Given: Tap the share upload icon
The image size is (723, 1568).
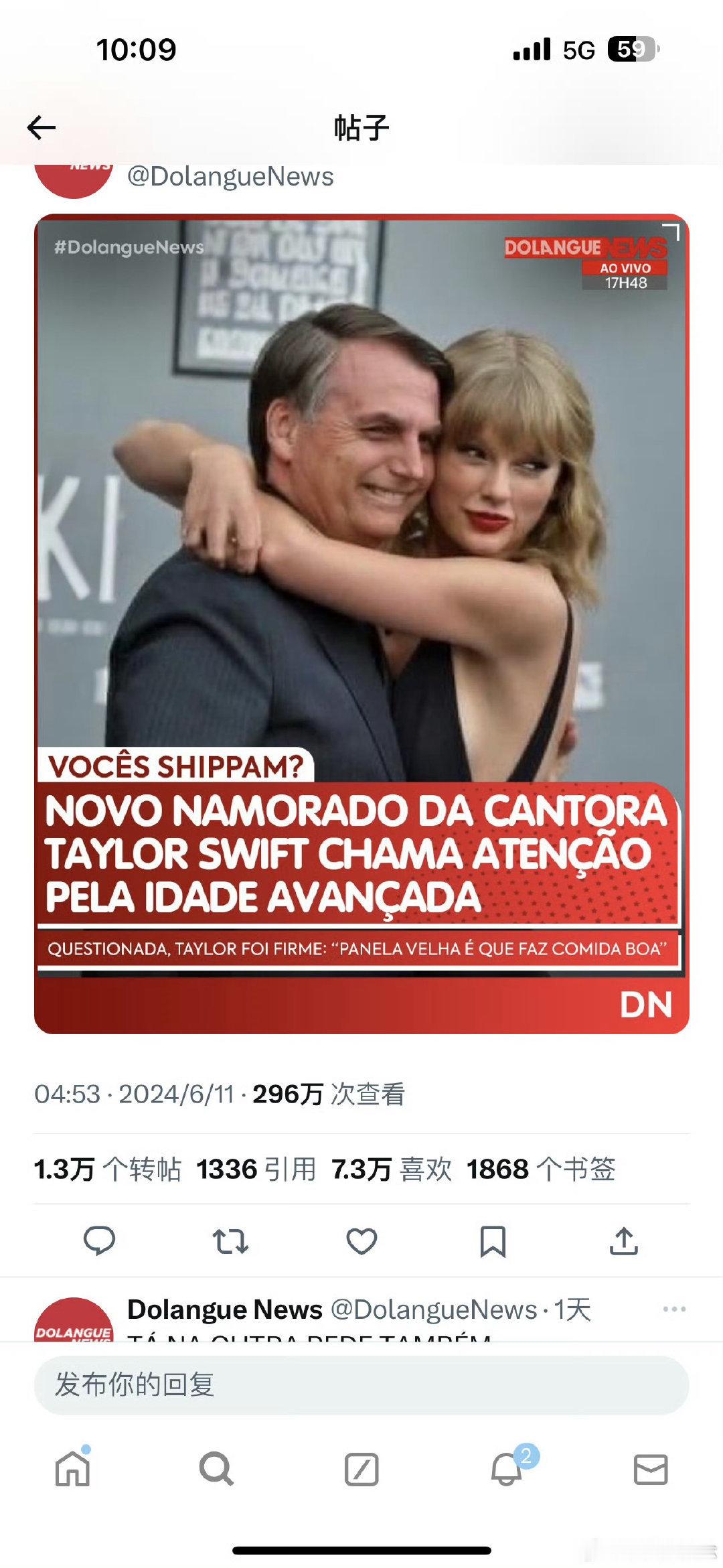Looking at the screenshot, I should [624, 1240].
